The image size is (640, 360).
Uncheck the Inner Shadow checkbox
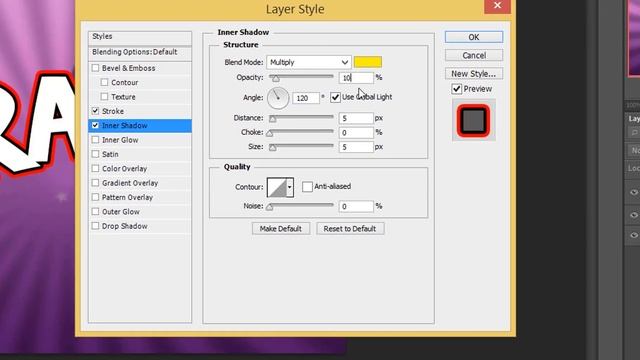click(96, 125)
